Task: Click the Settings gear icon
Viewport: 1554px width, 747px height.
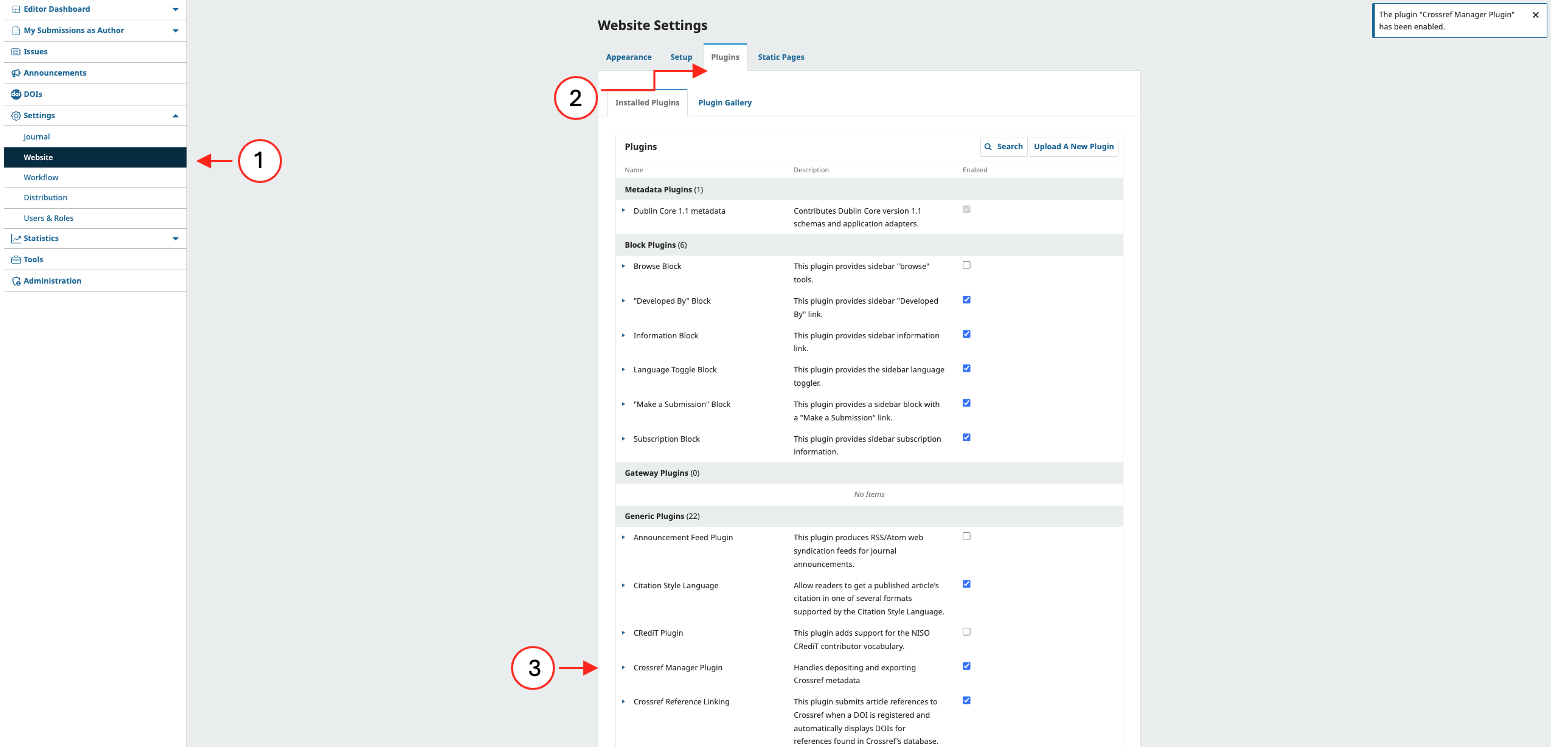Action: point(16,116)
